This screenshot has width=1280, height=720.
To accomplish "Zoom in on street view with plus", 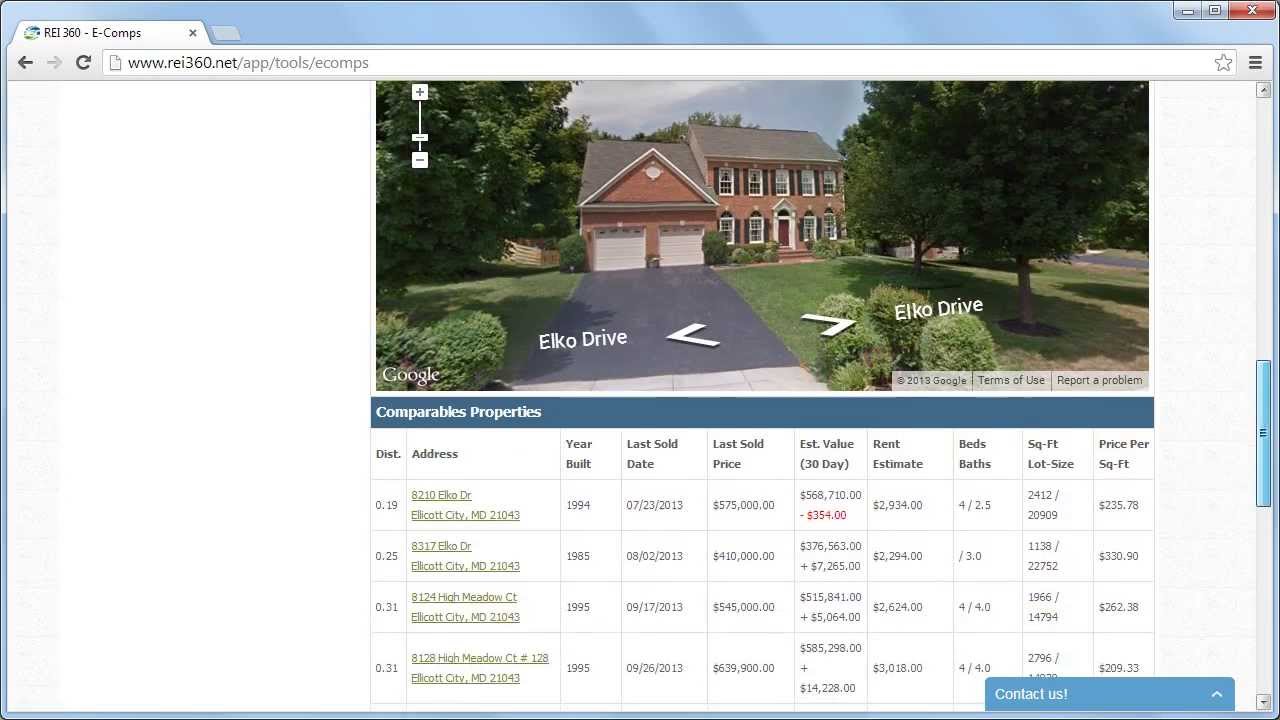I will pyautogui.click(x=420, y=92).
